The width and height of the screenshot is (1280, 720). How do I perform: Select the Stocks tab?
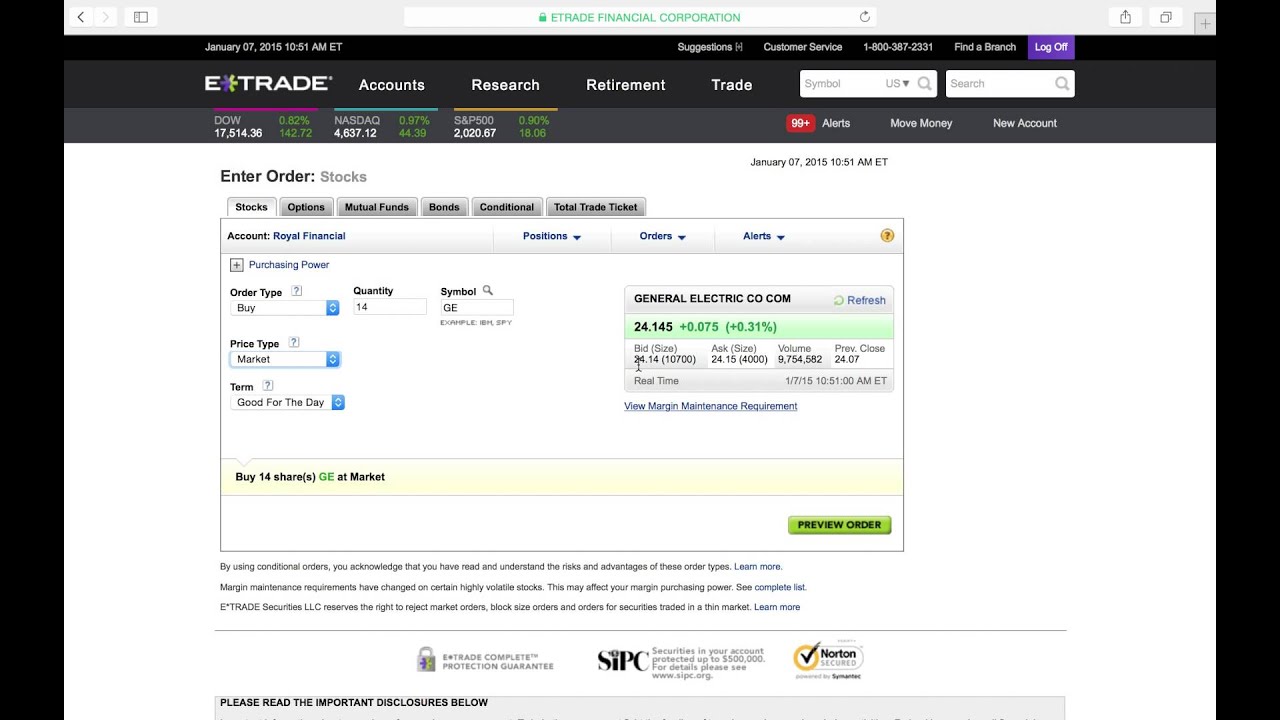pyautogui.click(x=251, y=207)
